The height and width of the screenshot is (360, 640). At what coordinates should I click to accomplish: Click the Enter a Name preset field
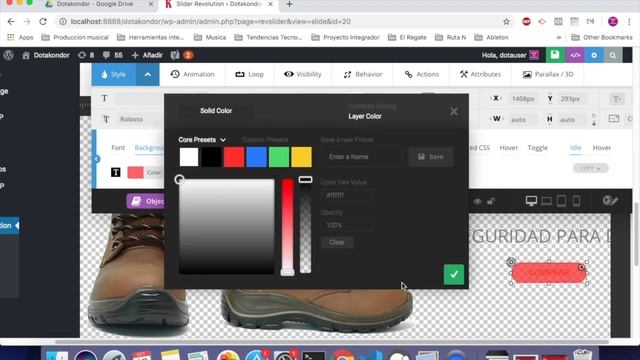point(362,157)
